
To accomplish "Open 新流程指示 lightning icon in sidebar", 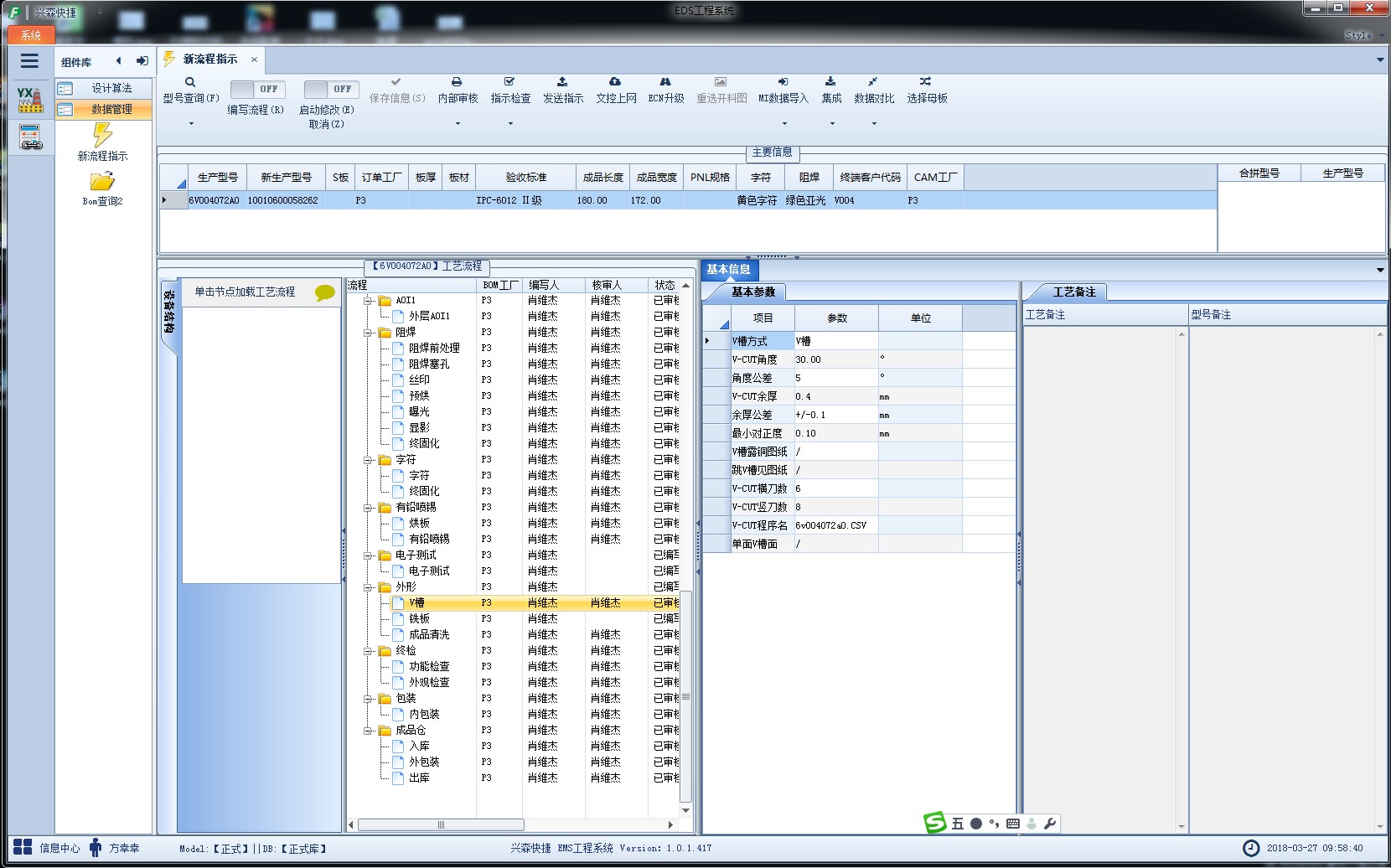I will tap(102, 135).
